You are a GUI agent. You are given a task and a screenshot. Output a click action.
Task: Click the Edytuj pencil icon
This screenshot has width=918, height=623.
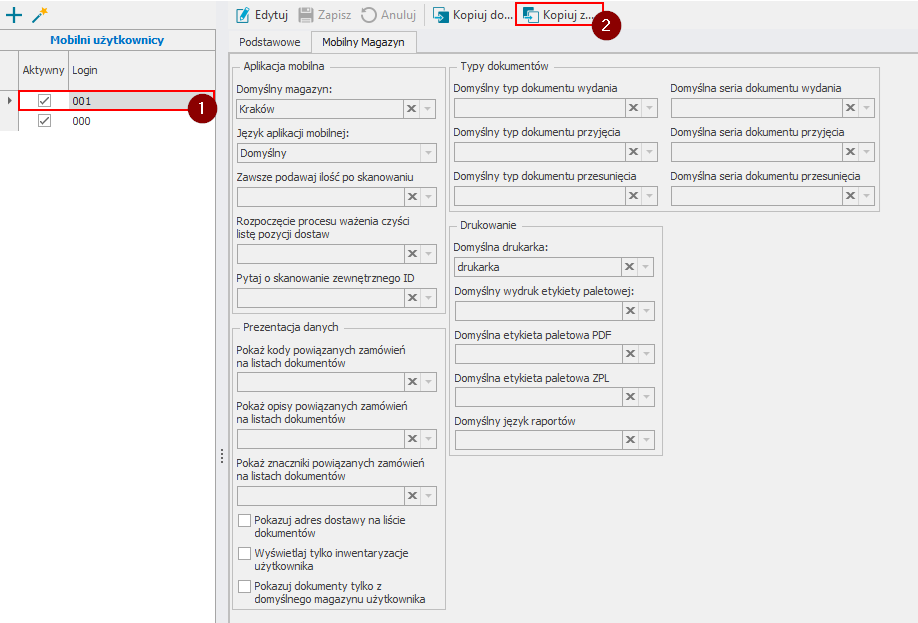tap(243, 15)
